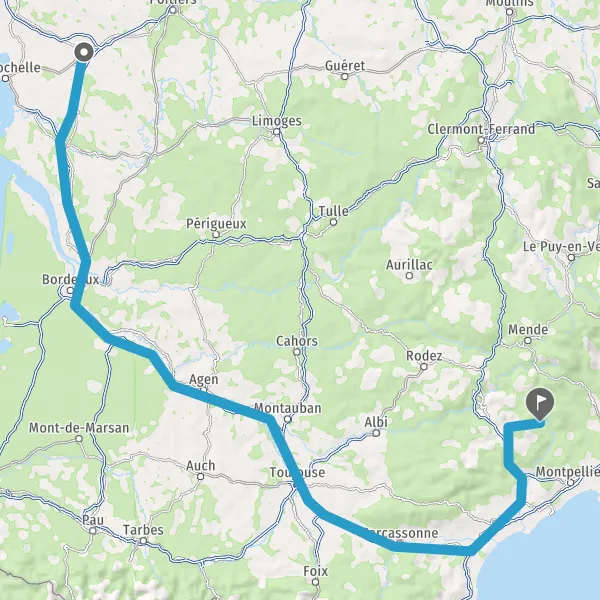The height and width of the screenshot is (600, 600).
Task: Click the destination flag marker
Action: (540, 404)
